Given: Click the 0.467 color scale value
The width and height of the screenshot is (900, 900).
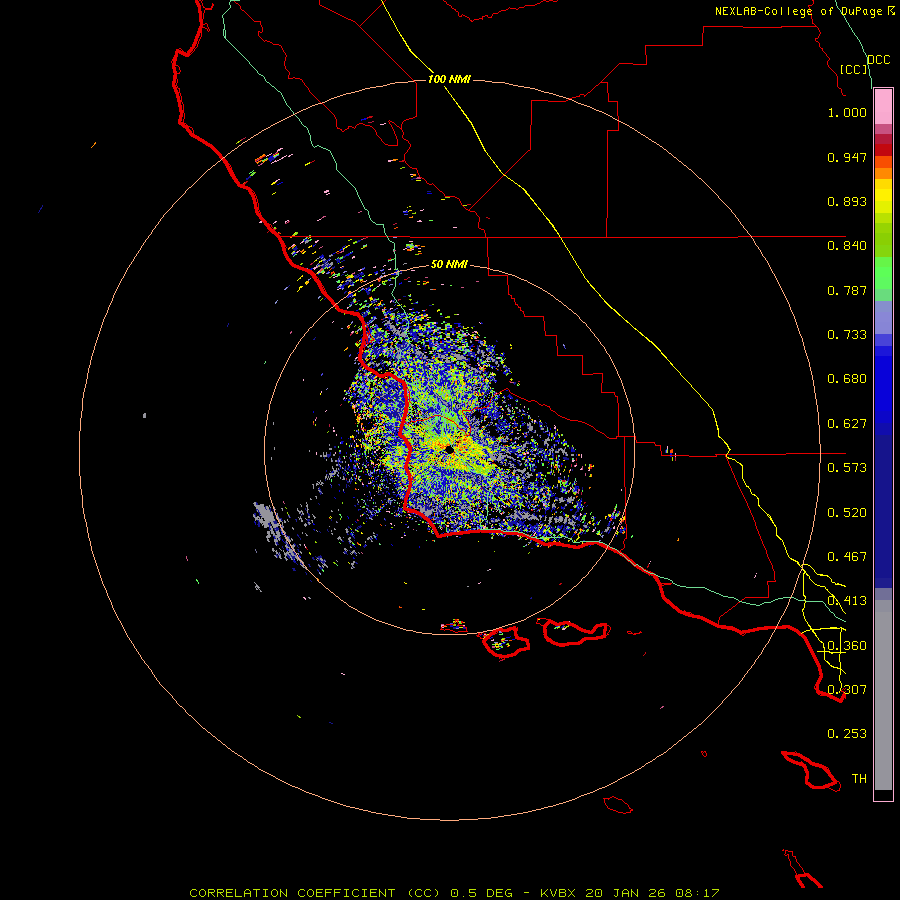Looking at the screenshot, I should point(847,557).
